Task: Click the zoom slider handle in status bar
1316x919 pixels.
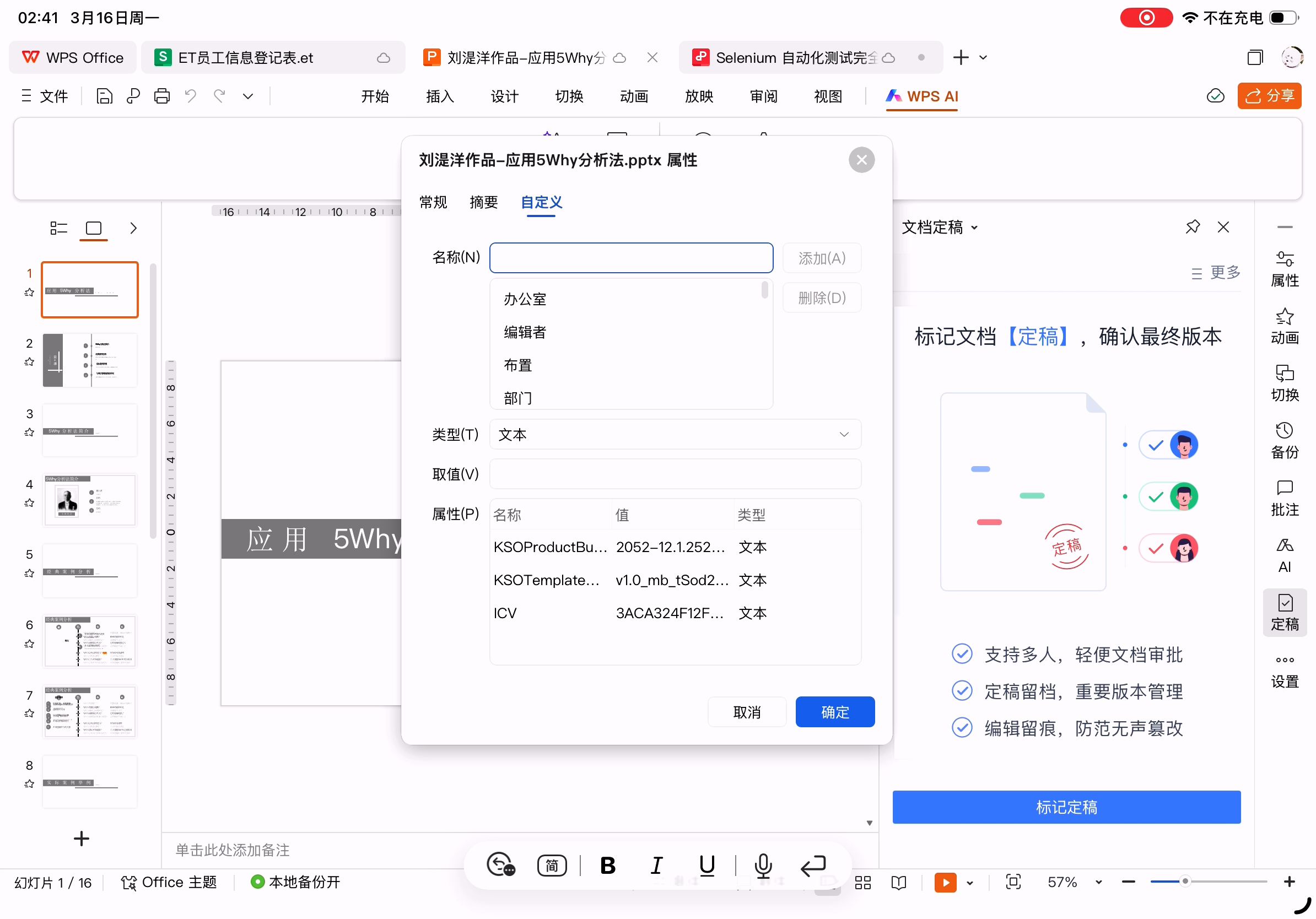Action: [1185, 881]
